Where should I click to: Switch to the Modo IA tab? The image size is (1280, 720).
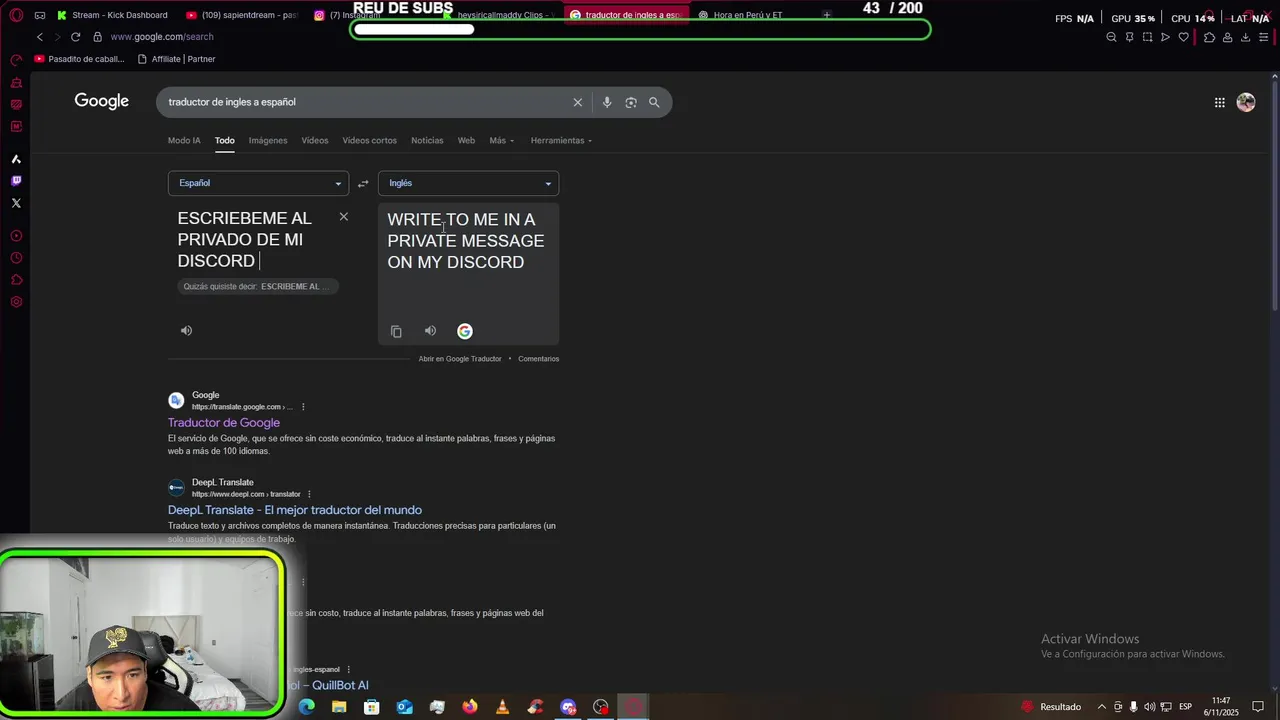click(184, 140)
